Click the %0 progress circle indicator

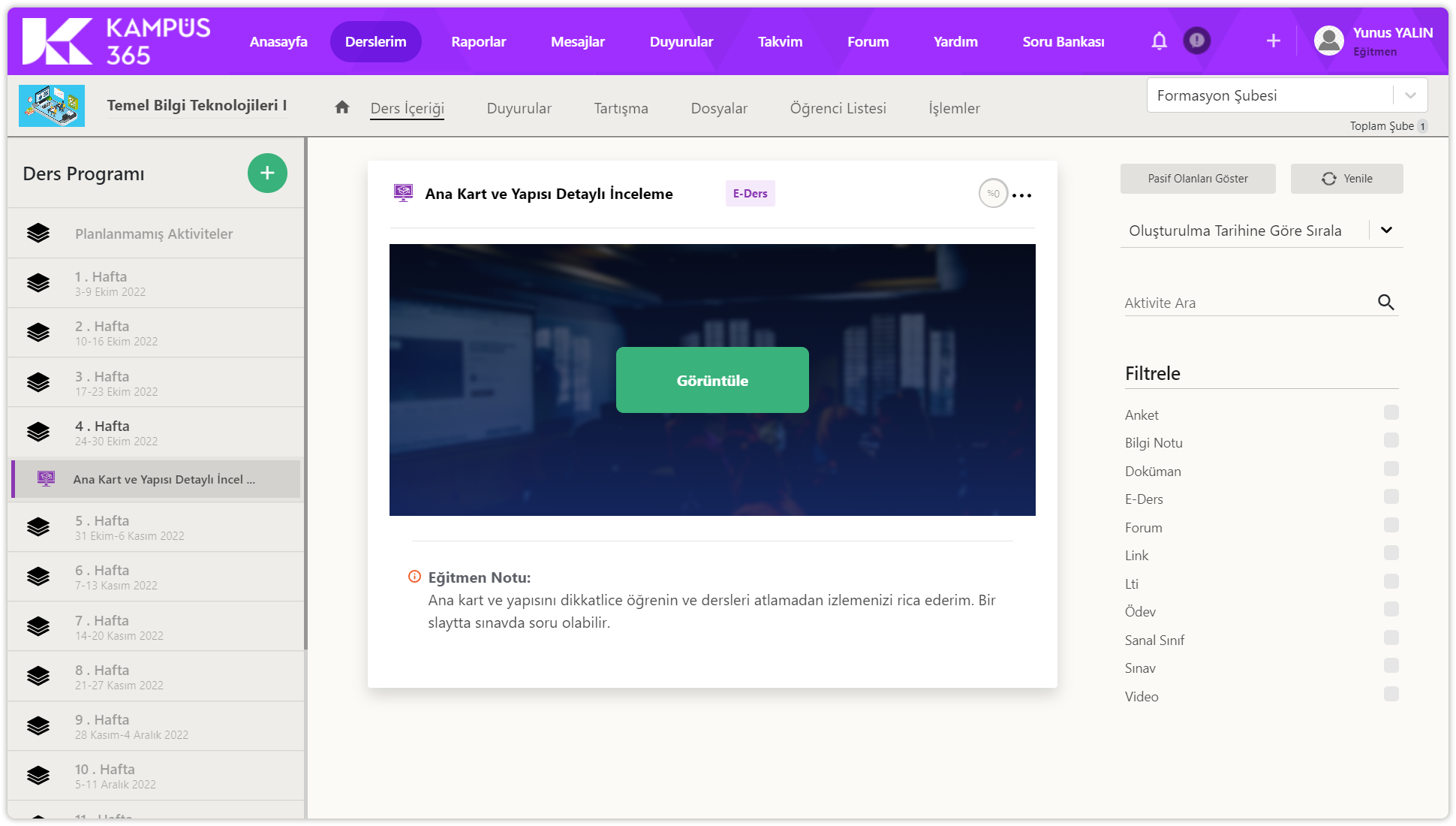993,194
